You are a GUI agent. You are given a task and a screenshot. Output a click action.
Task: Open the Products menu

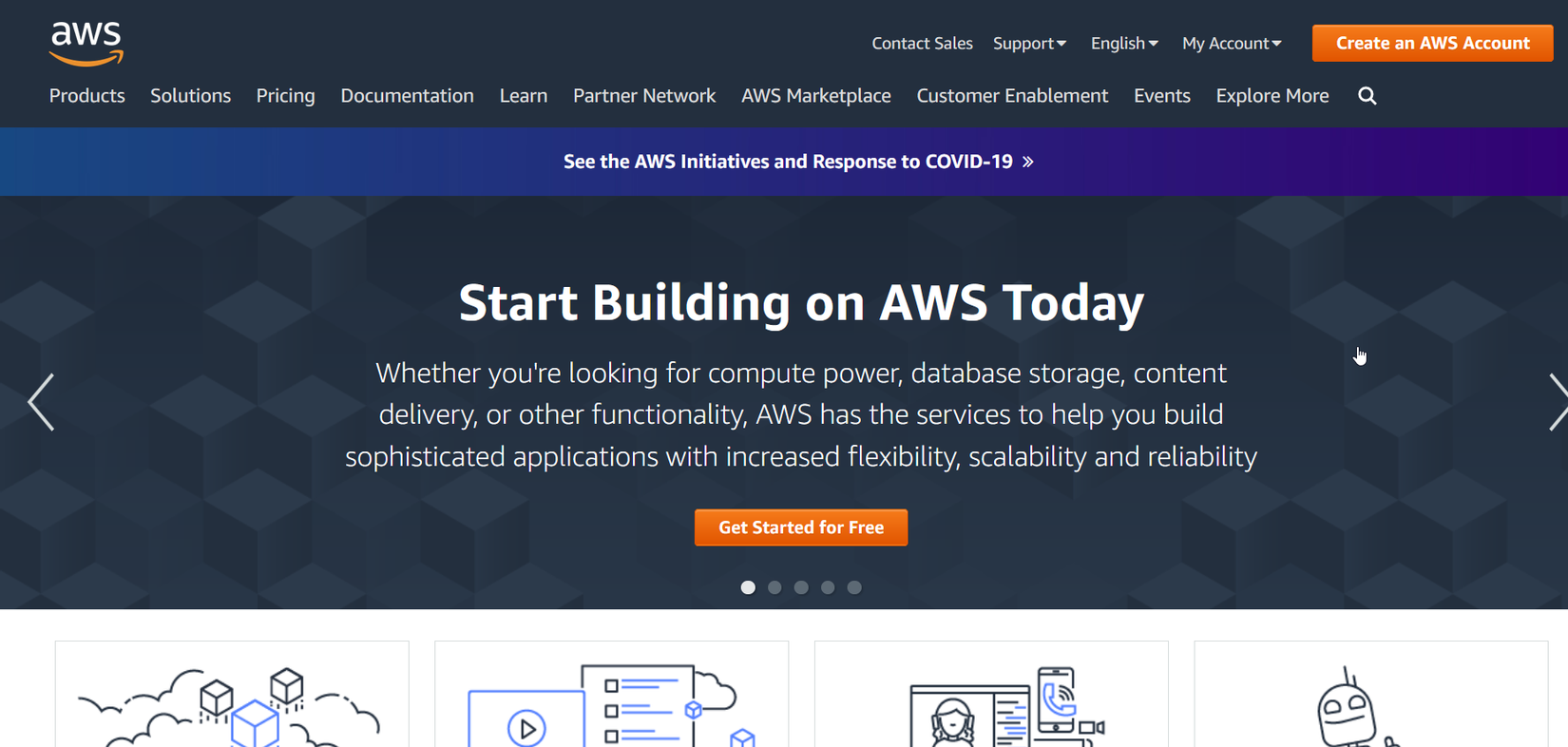[x=86, y=95]
